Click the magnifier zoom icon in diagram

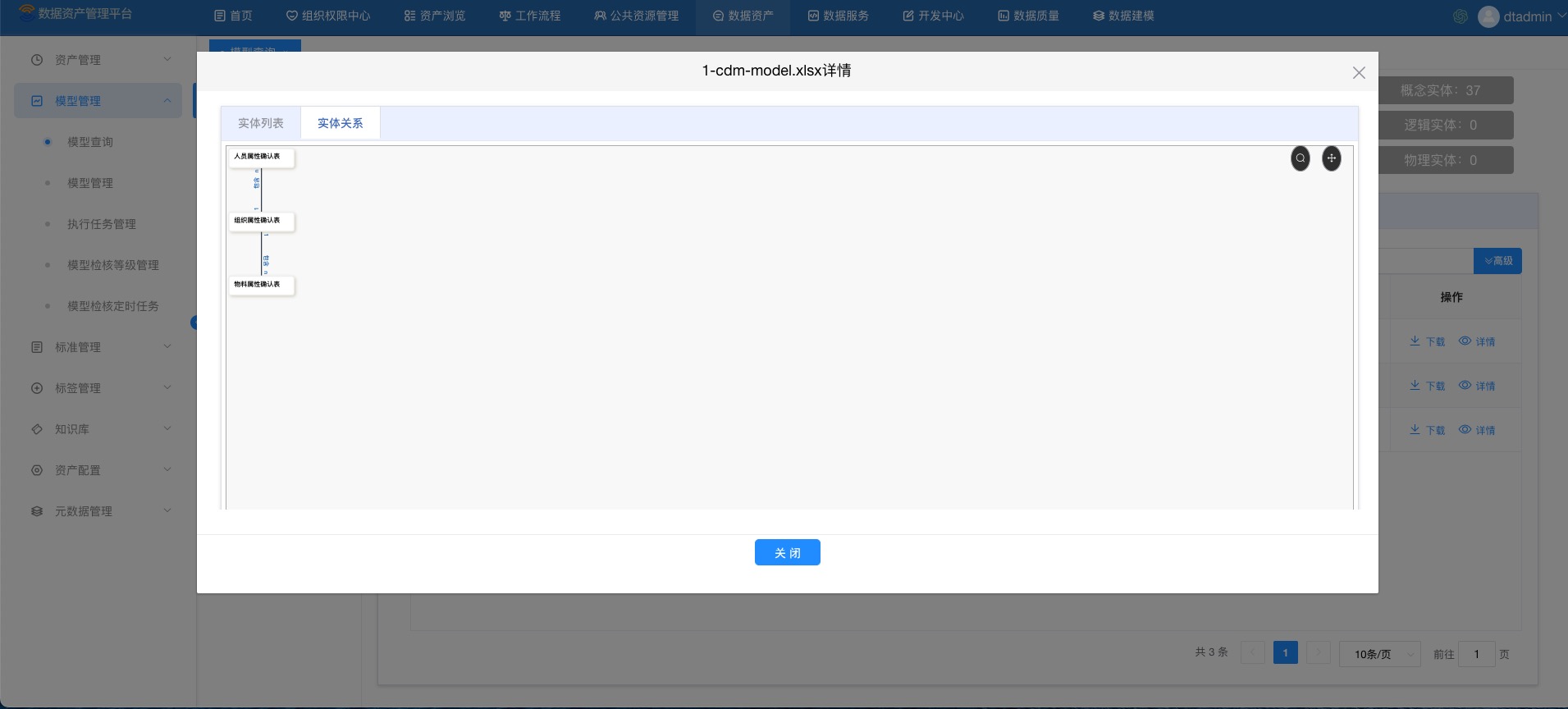[1300, 158]
